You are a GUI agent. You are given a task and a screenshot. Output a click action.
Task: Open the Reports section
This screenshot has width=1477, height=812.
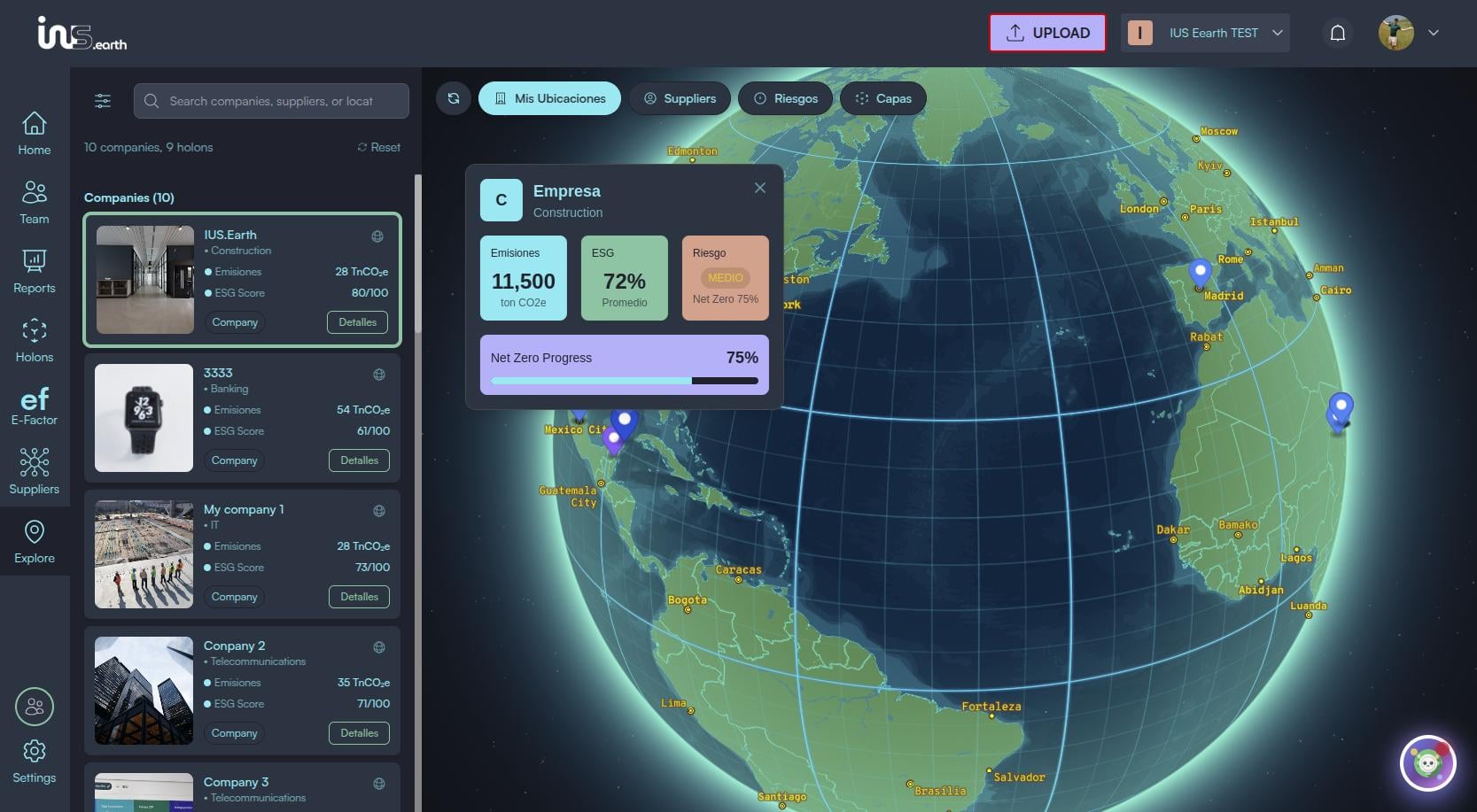pos(35,272)
